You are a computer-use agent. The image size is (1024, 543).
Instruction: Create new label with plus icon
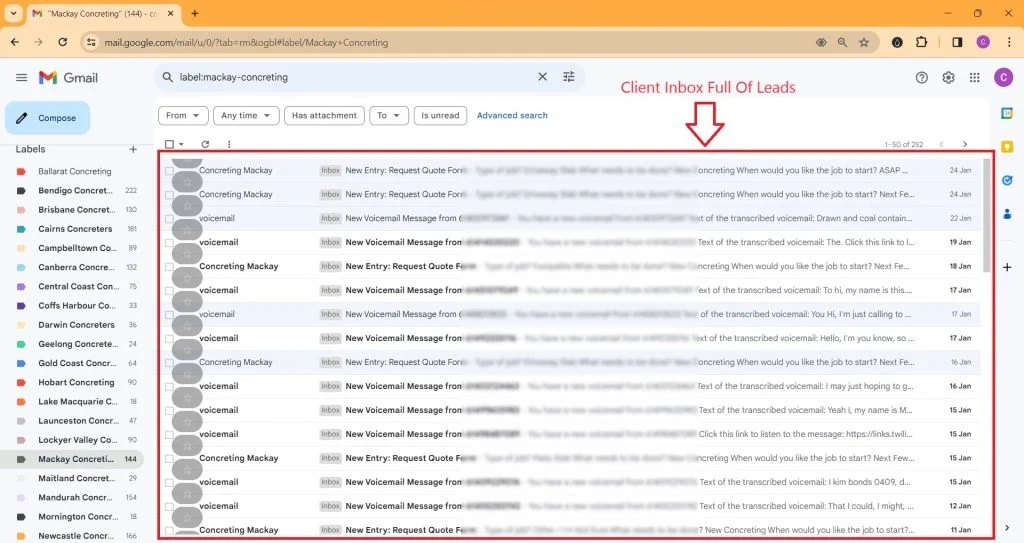(x=133, y=150)
